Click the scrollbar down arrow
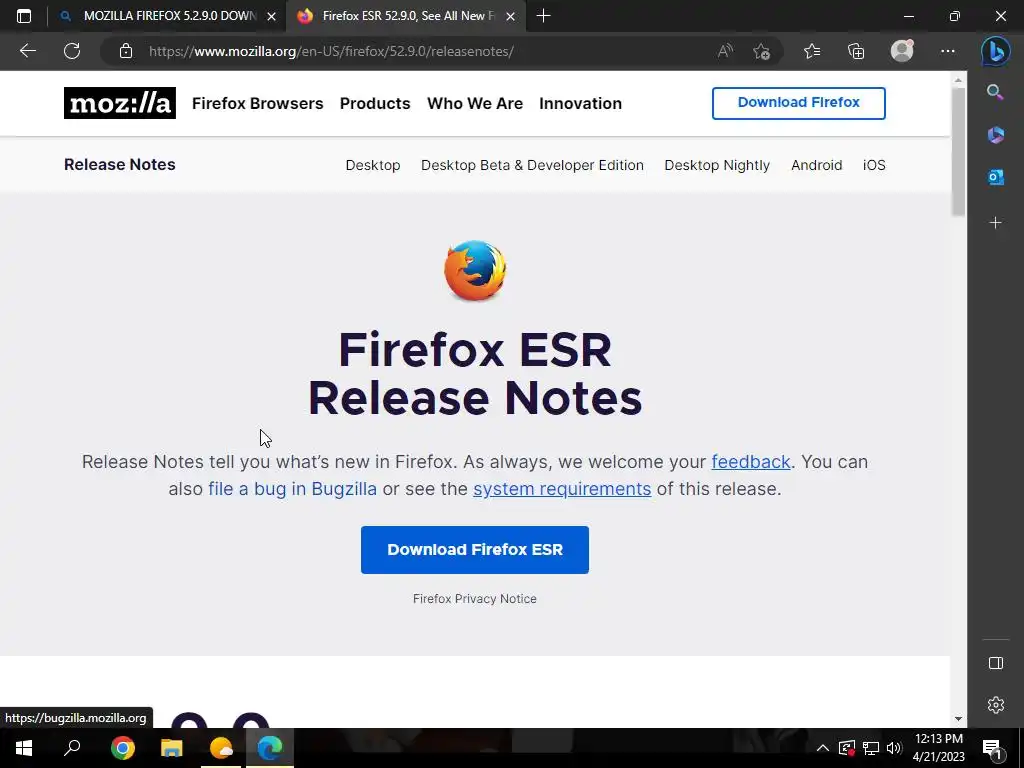 coord(958,718)
